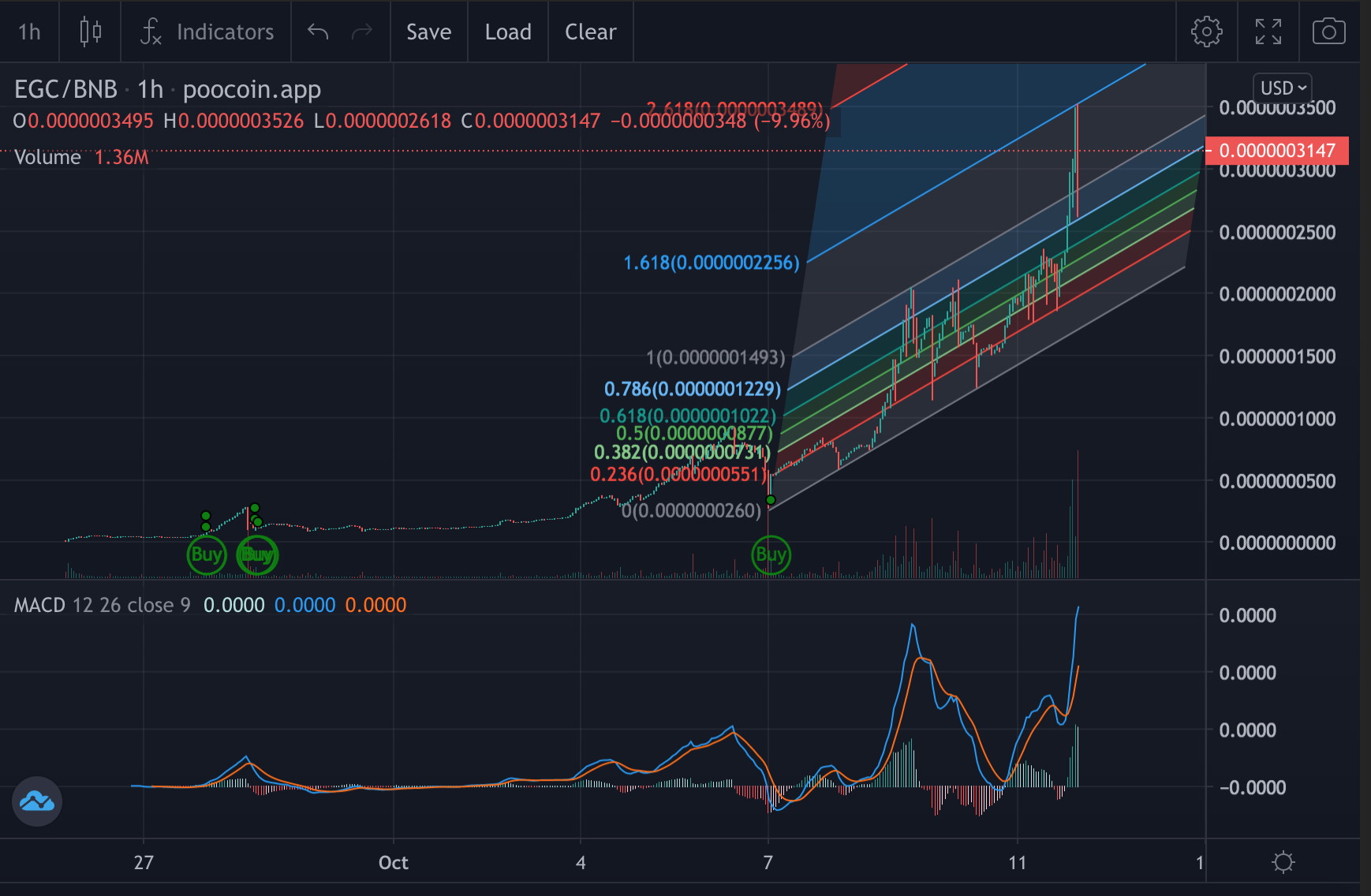Select the 0.618(0.0000001022) Fibonacci label
1371x896 pixels.
pos(688,416)
